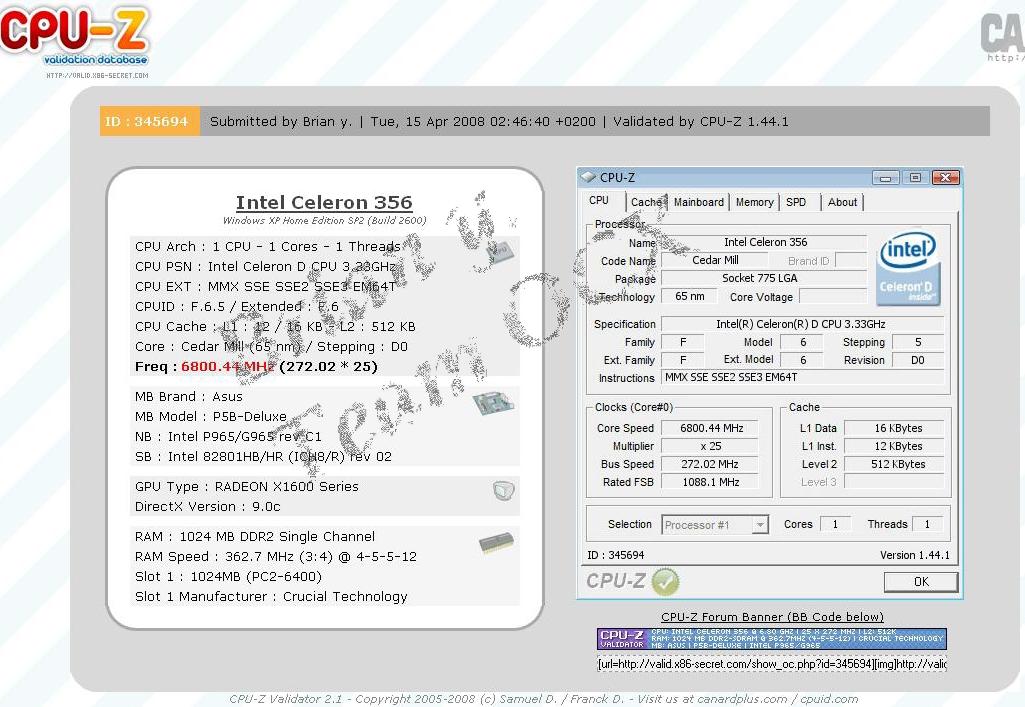Click the Stepping value 5
This screenshot has height=707, width=1025.
coord(918,342)
